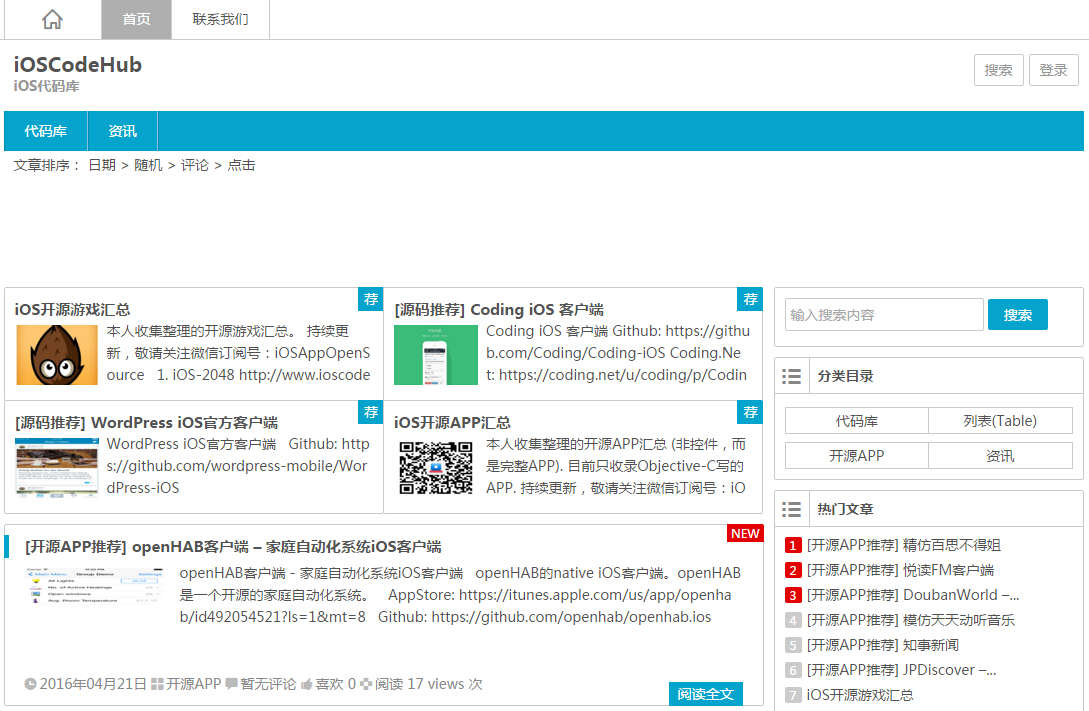The height and width of the screenshot is (711, 1089).
Task: Click the blue 阅读全文 button
Action: pyautogui.click(x=706, y=694)
